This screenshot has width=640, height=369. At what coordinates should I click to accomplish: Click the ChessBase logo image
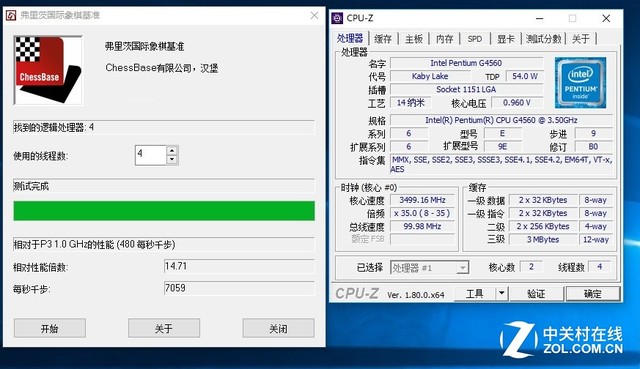pyautogui.click(x=48, y=71)
